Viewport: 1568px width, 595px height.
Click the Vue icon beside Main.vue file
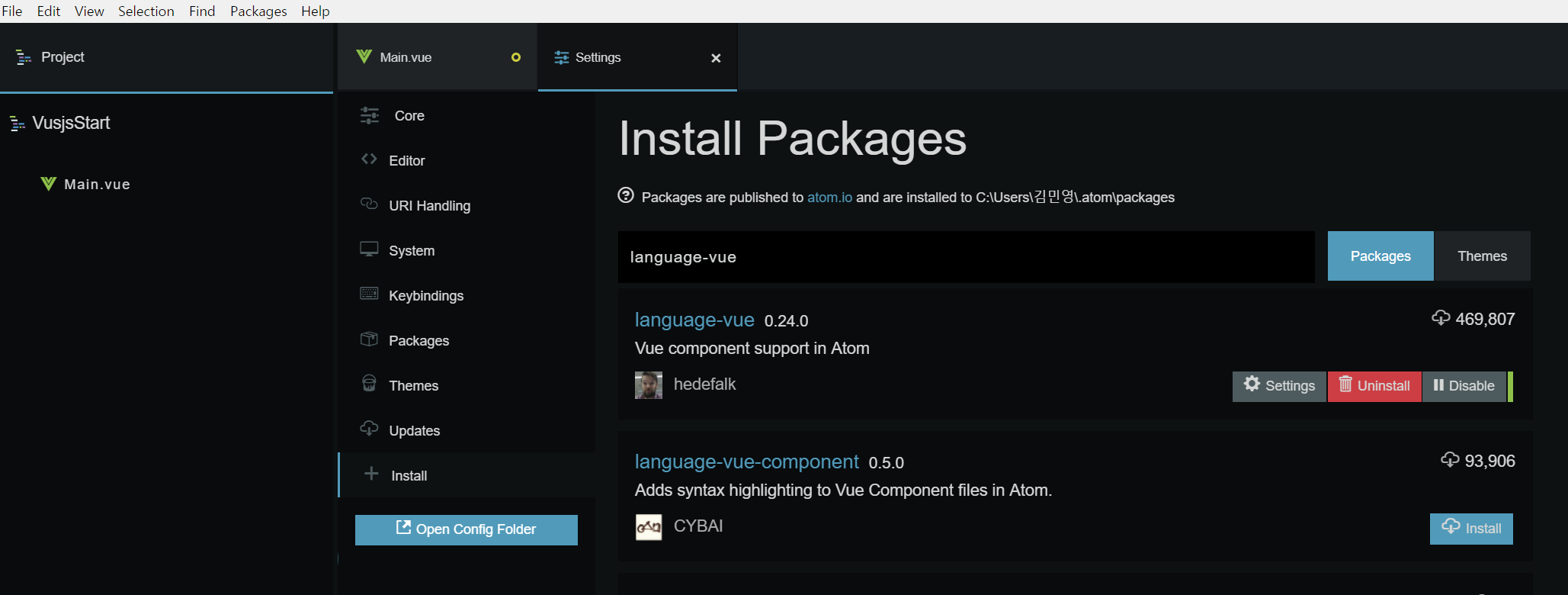[49, 184]
